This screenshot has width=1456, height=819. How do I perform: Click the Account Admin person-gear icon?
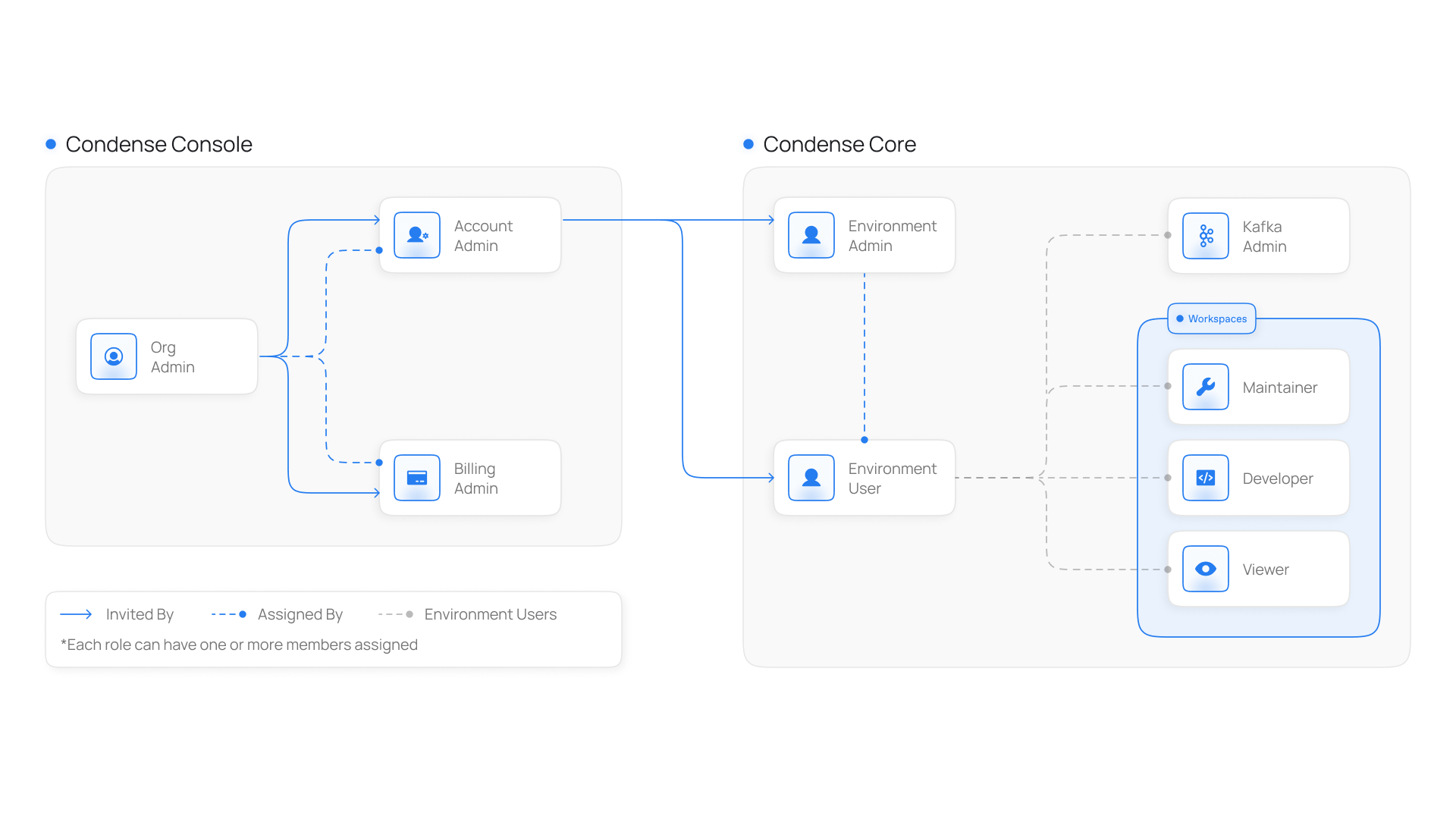click(417, 235)
